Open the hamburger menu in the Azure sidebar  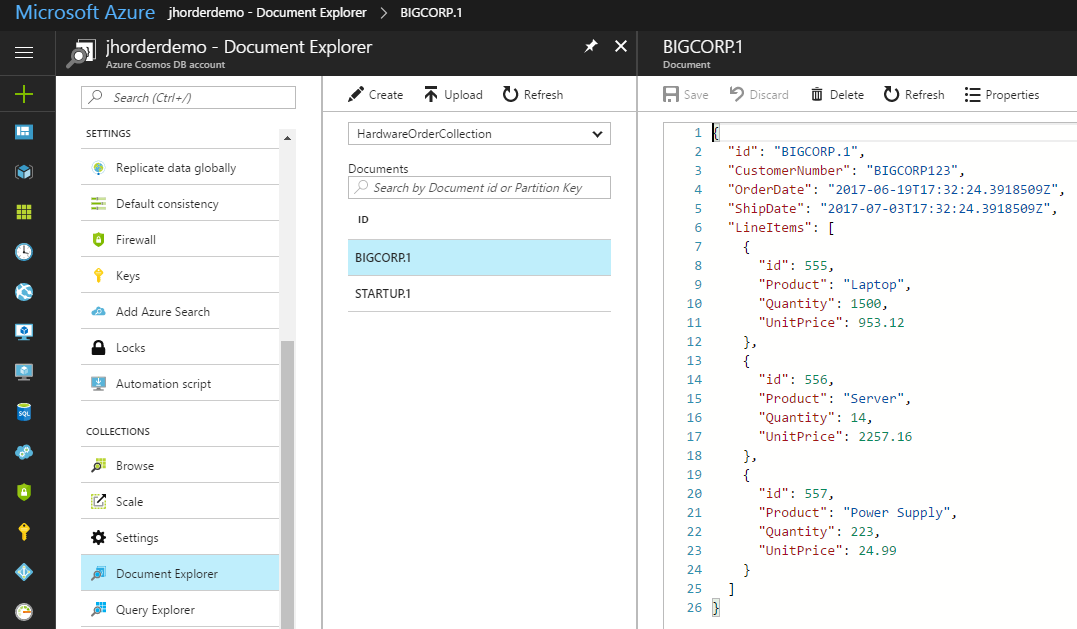[x=24, y=52]
